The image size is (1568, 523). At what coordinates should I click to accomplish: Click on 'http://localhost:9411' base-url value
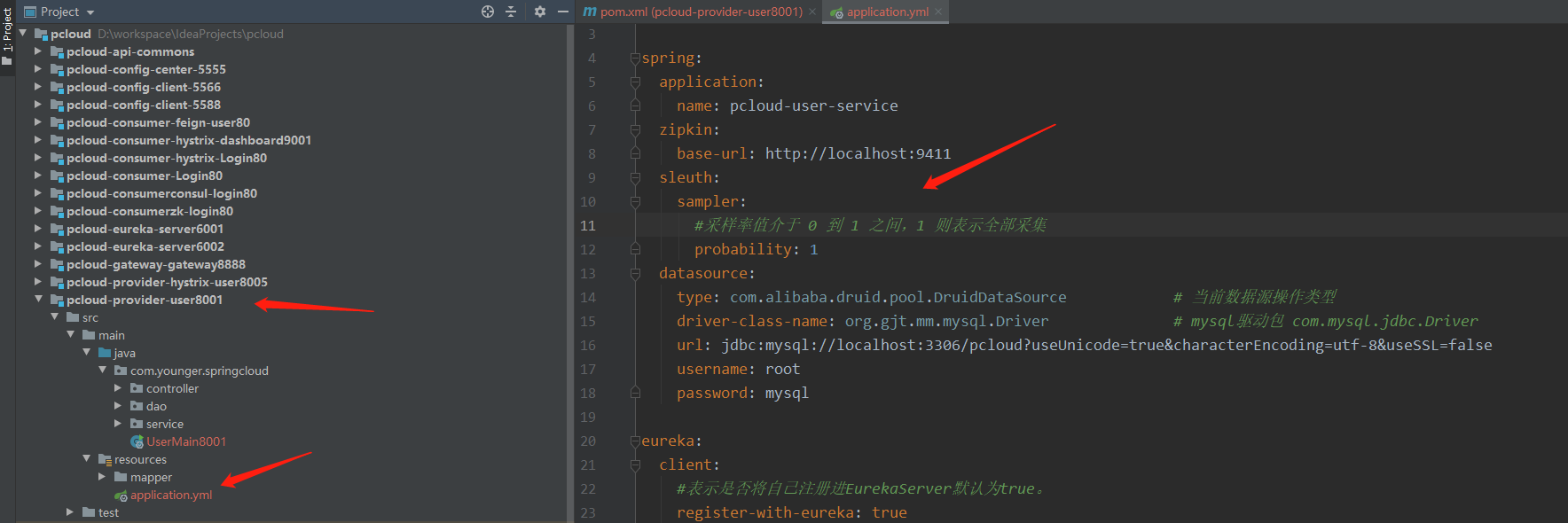[x=858, y=153]
